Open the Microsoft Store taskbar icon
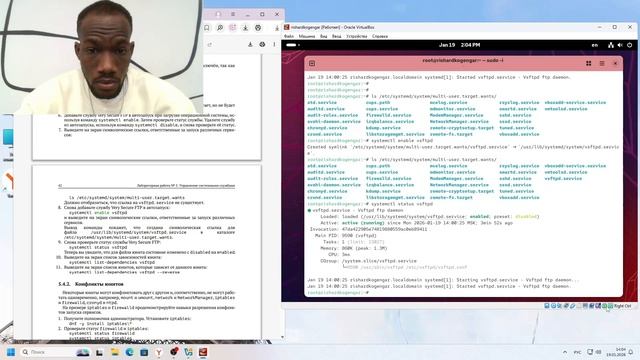Viewport: 640px width, 360px height. click(144, 352)
